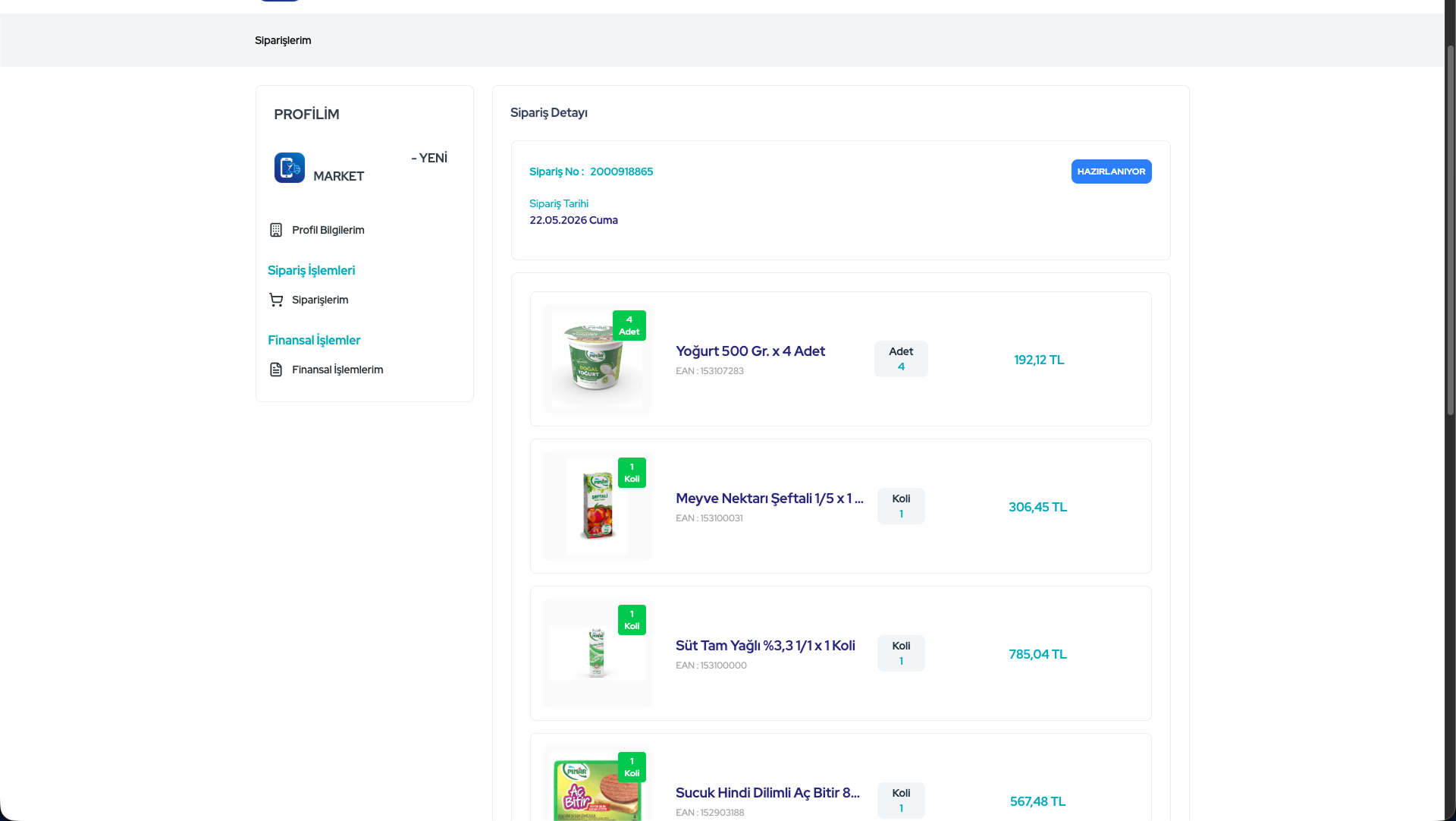This screenshot has height=821, width=1456.
Task: Open Profil Bilgilerim menu item
Action: click(328, 230)
